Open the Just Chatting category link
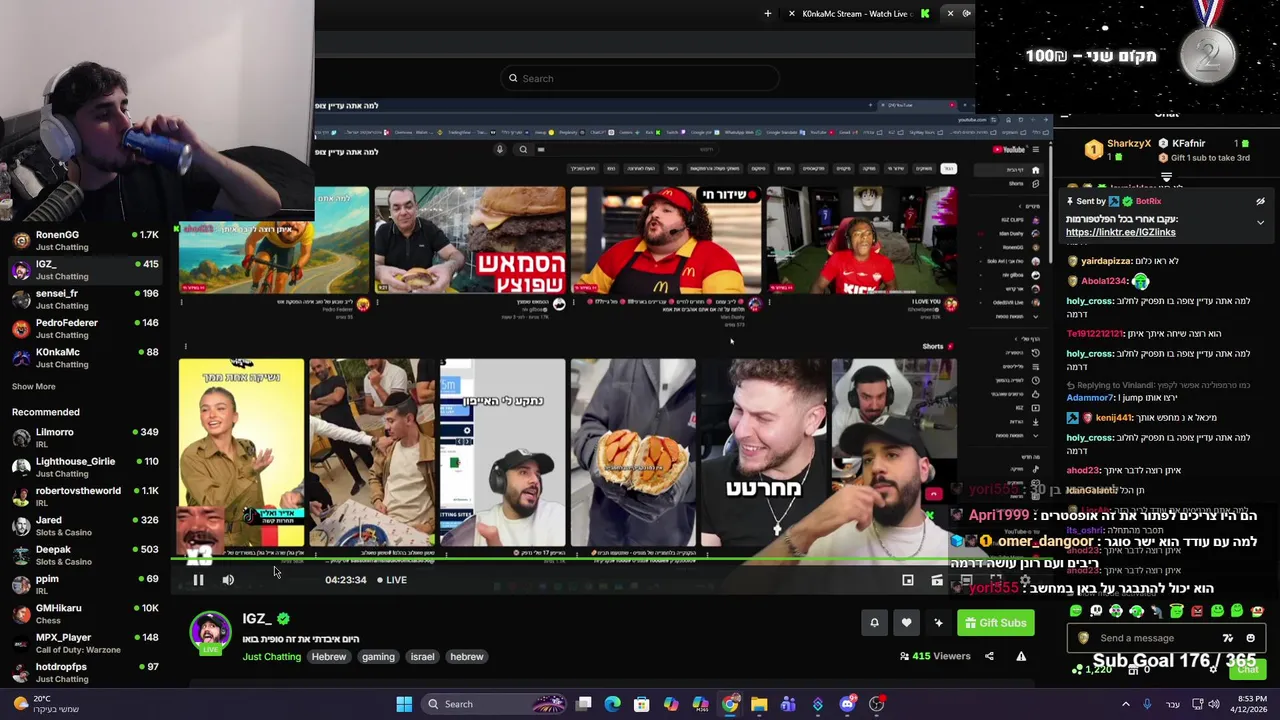The width and height of the screenshot is (1280, 720). point(271,657)
